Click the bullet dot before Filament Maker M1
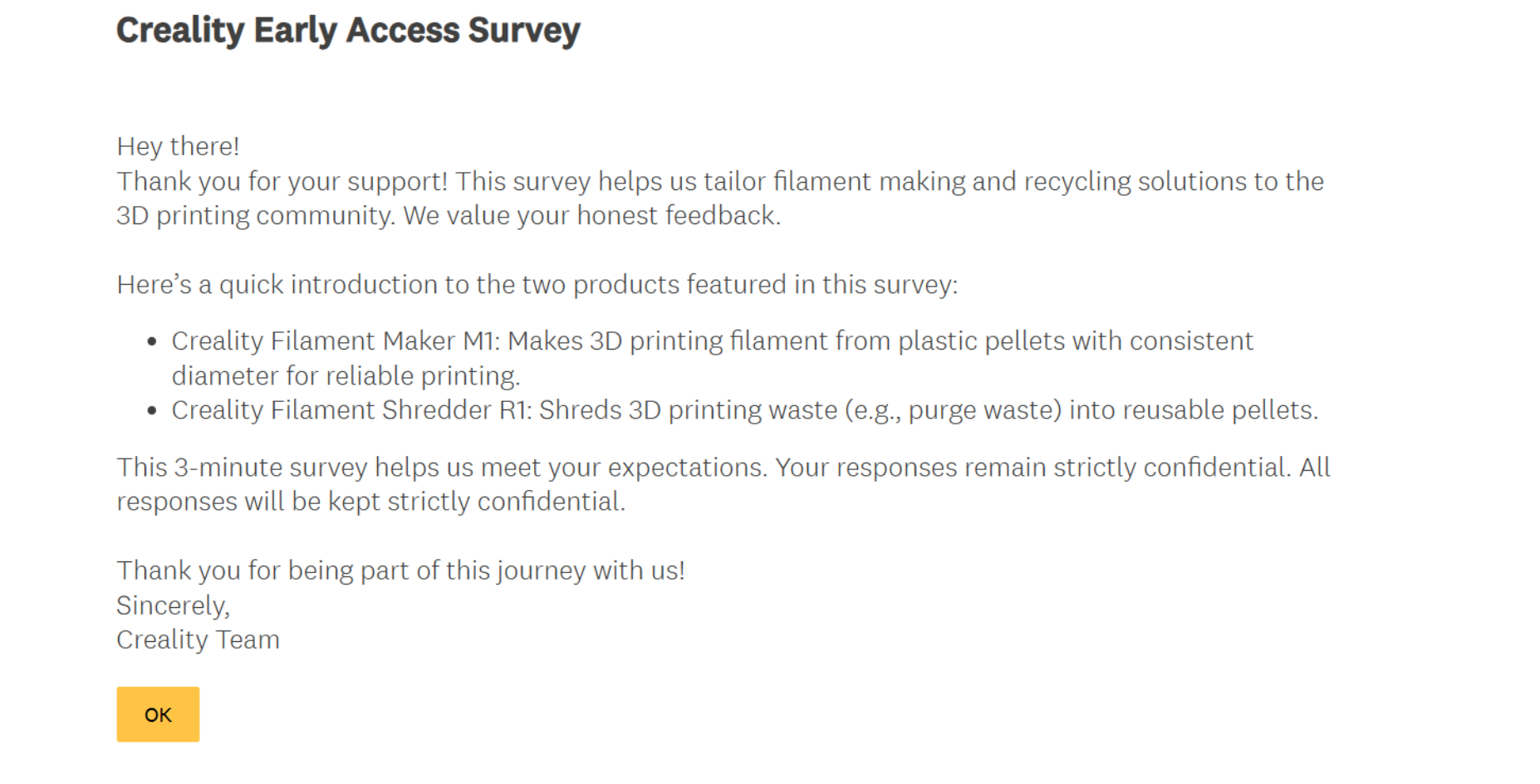1540x784 pixels. point(152,341)
